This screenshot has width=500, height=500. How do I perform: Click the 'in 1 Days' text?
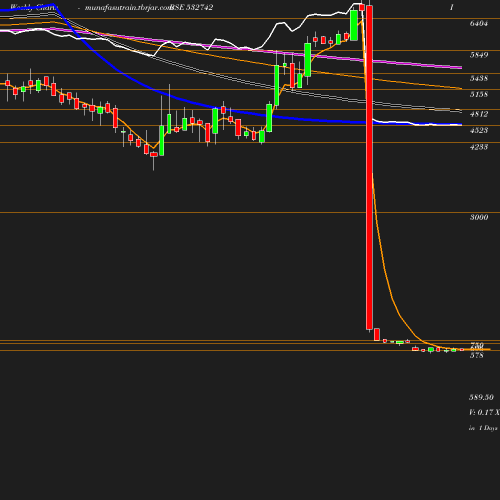pos(483,428)
